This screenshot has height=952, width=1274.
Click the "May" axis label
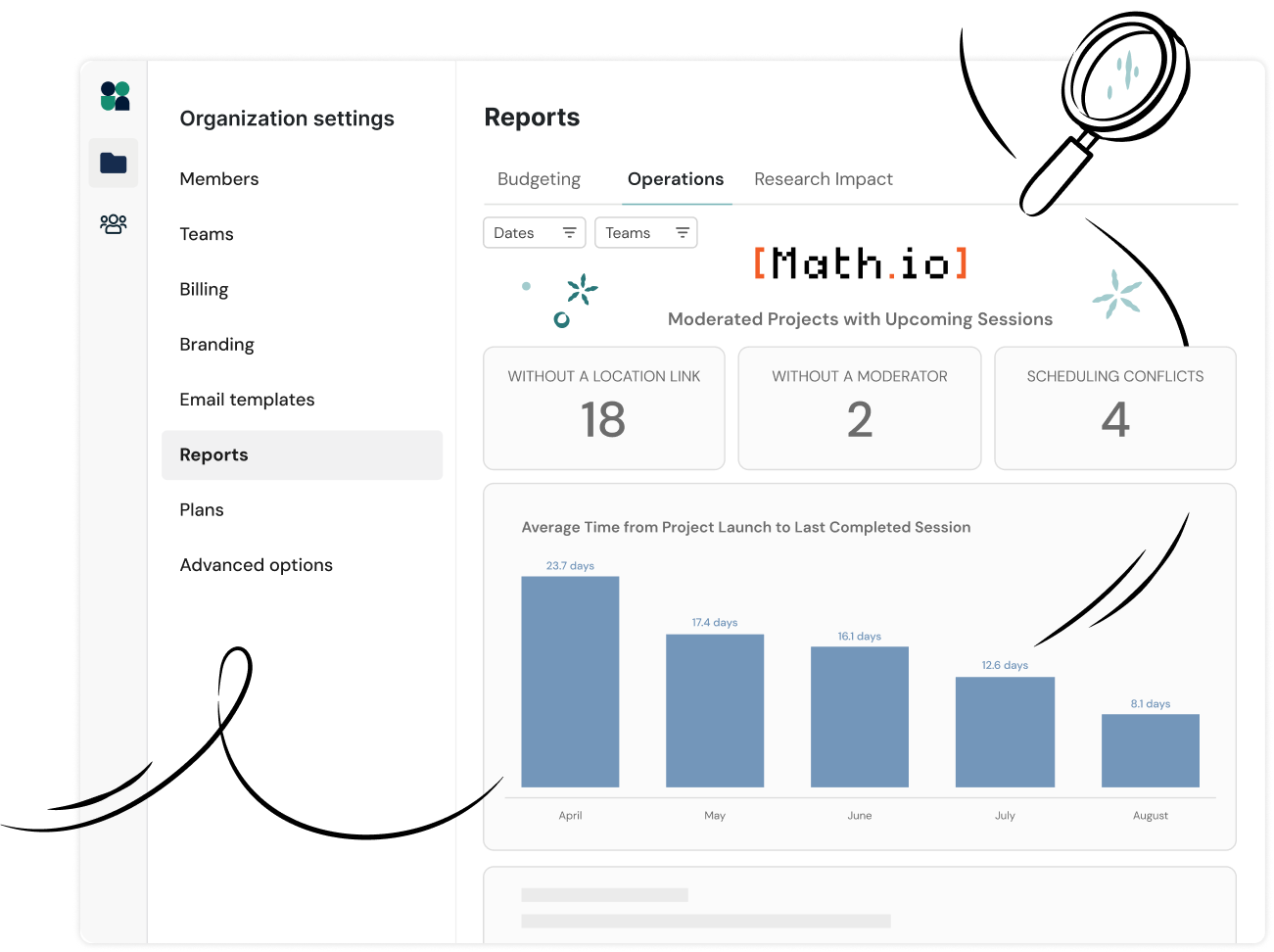(715, 816)
